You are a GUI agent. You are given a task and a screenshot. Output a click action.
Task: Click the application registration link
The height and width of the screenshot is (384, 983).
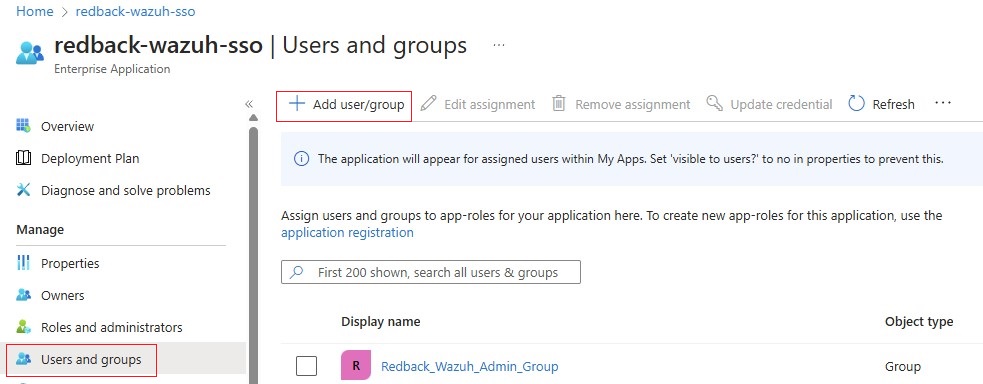tap(347, 232)
